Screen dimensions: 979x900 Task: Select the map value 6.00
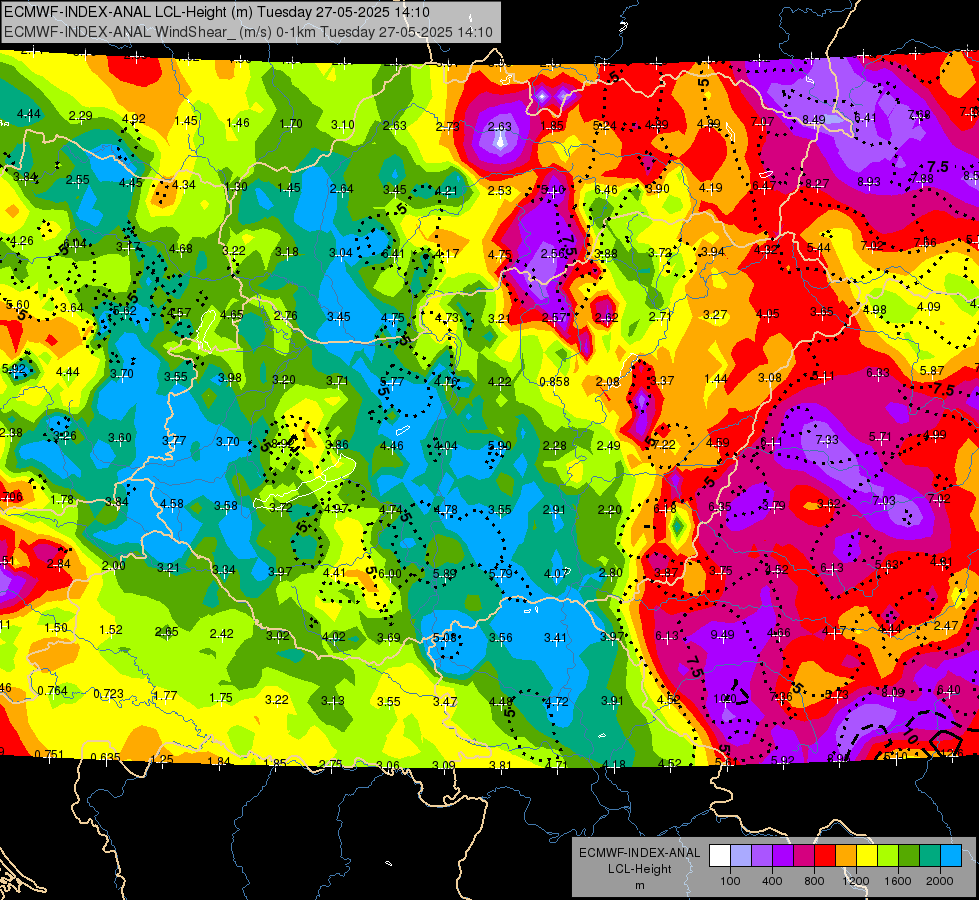tap(390, 573)
